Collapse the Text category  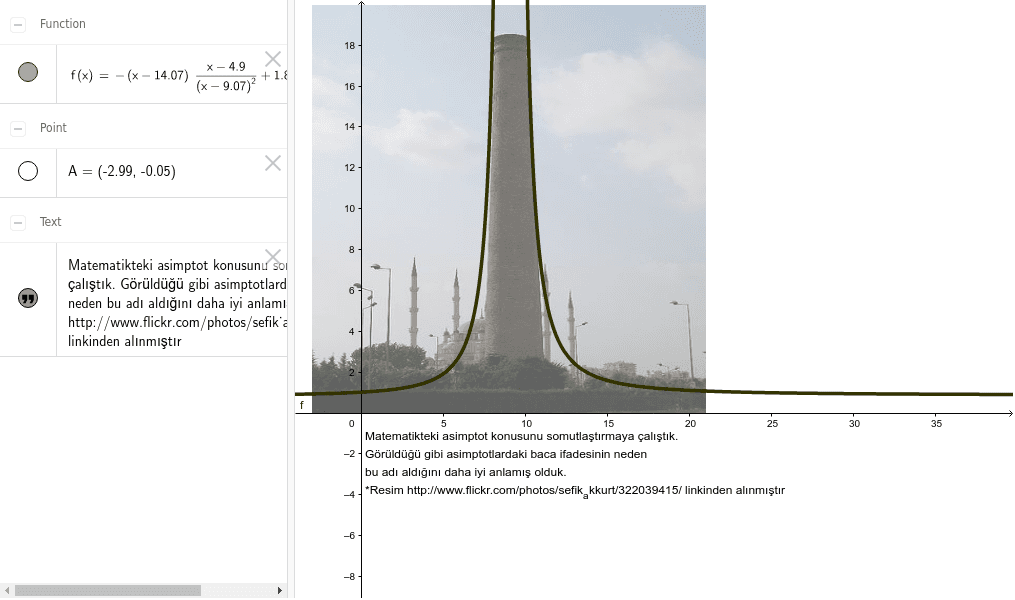(18, 223)
